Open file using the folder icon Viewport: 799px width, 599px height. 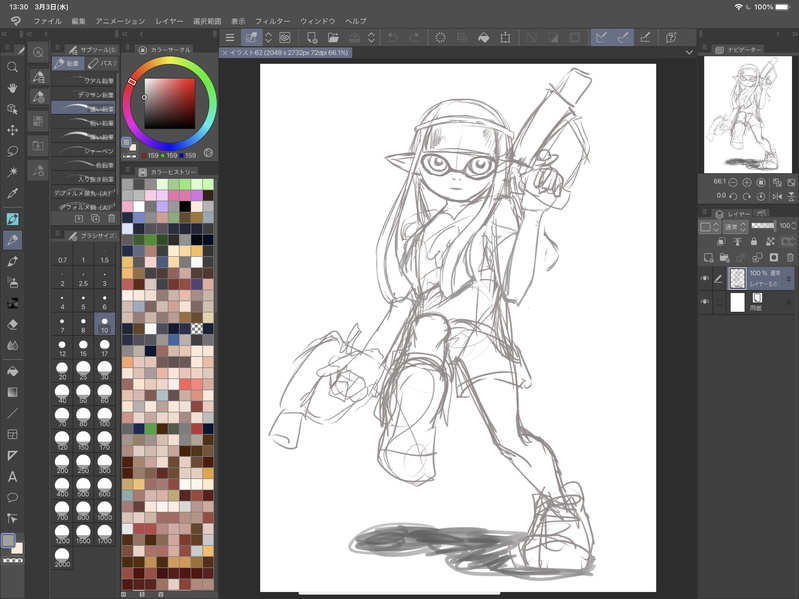333,37
